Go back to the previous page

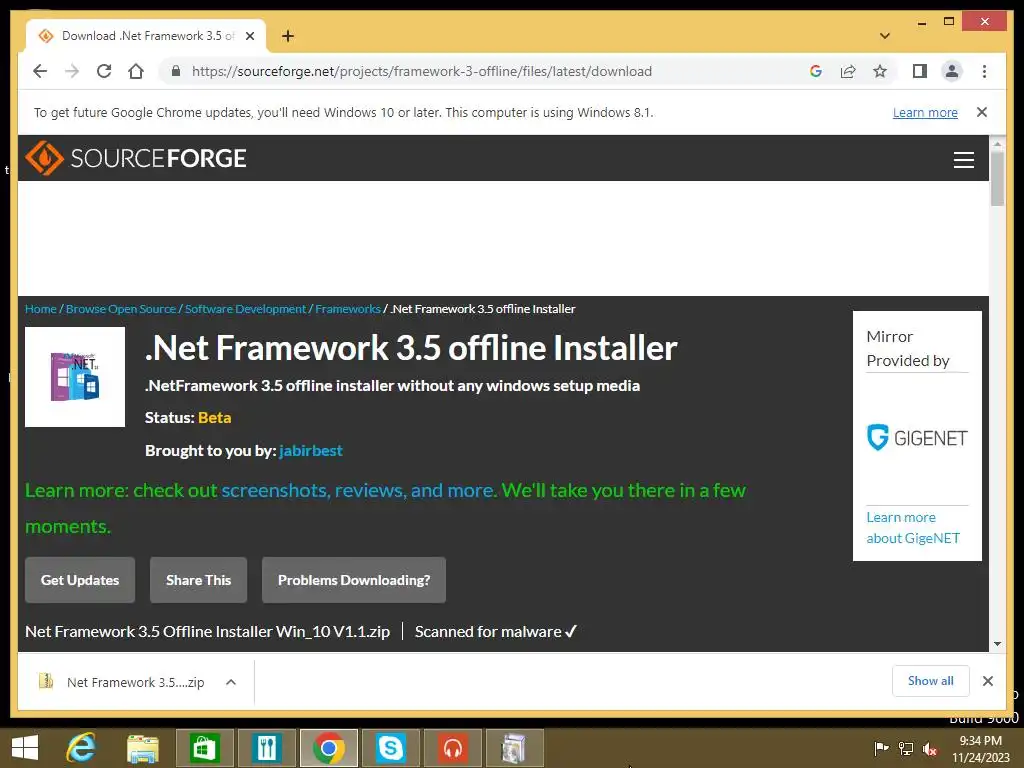coord(40,71)
